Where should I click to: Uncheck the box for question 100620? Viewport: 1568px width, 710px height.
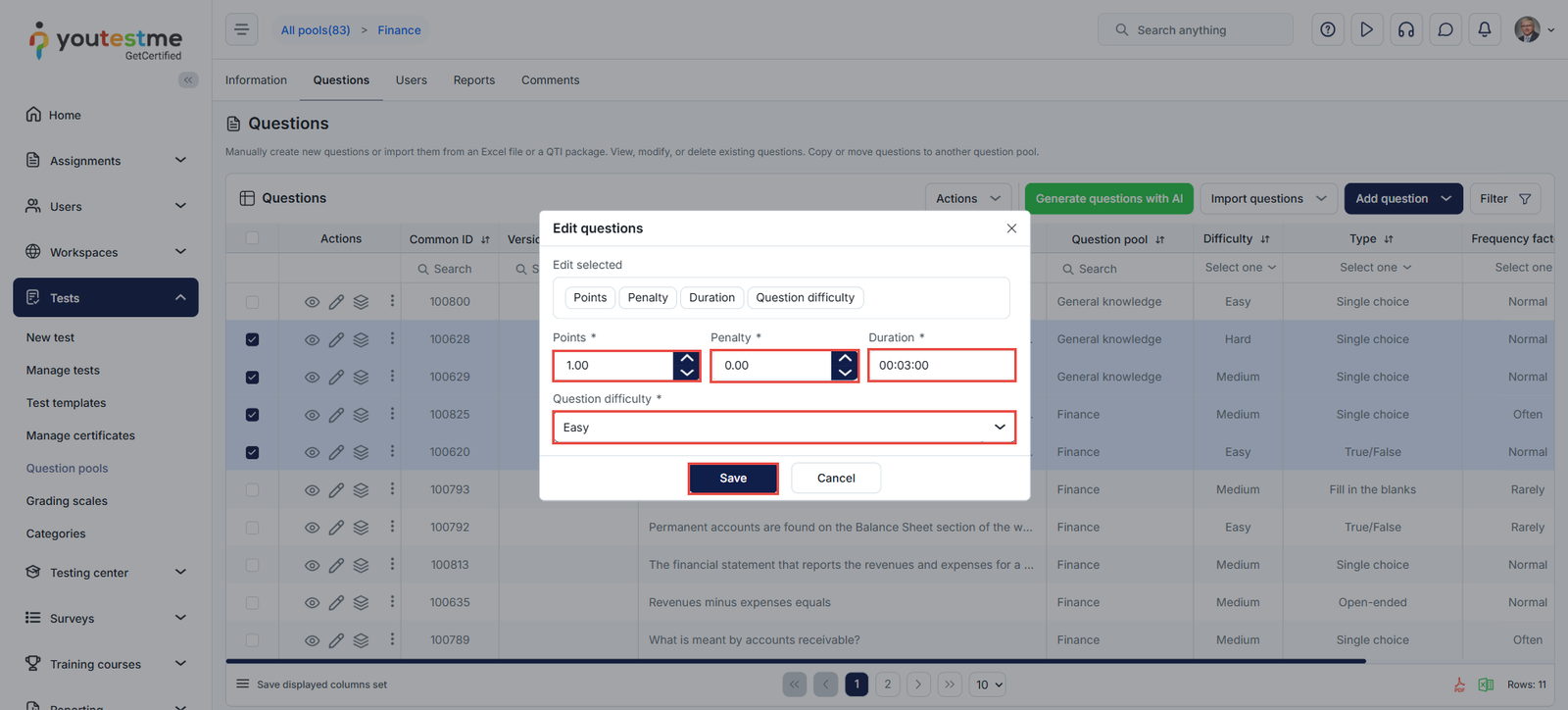pos(252,452)
